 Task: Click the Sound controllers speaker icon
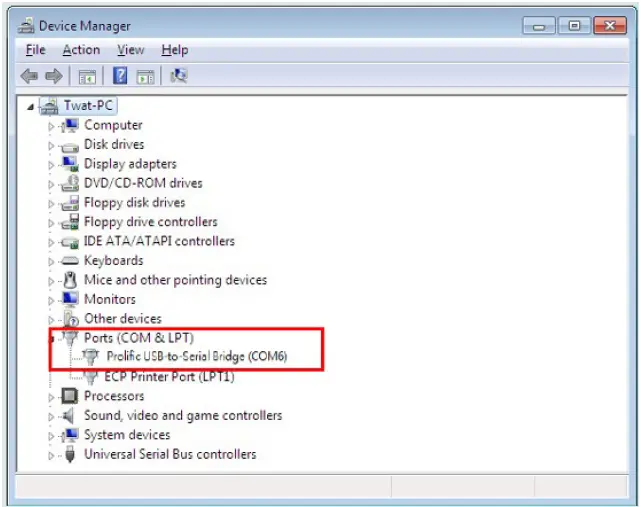[x=69, y=415]
